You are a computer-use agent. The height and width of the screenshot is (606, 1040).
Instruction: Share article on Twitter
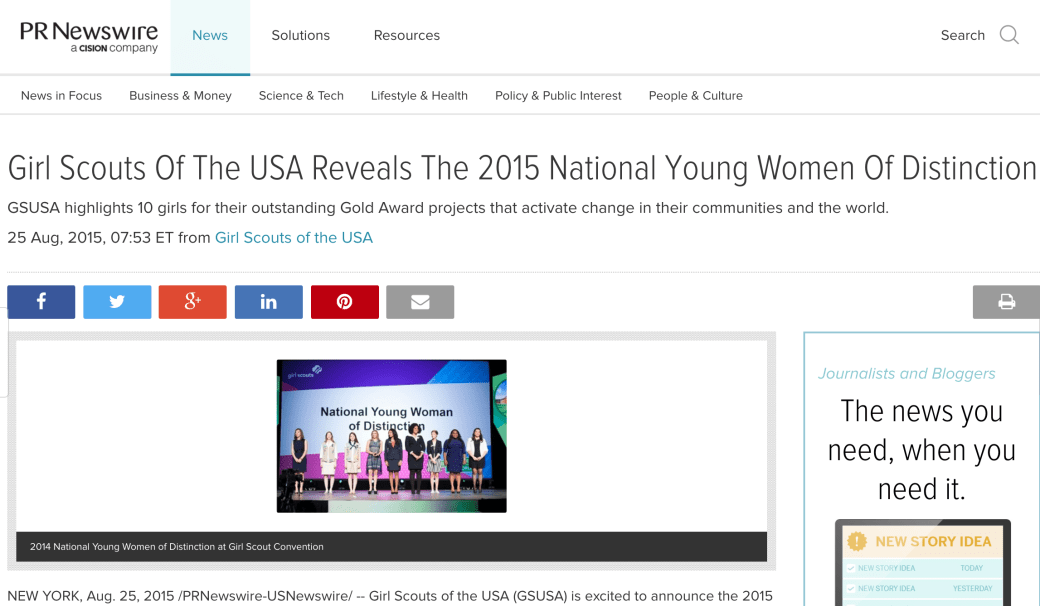117,302
